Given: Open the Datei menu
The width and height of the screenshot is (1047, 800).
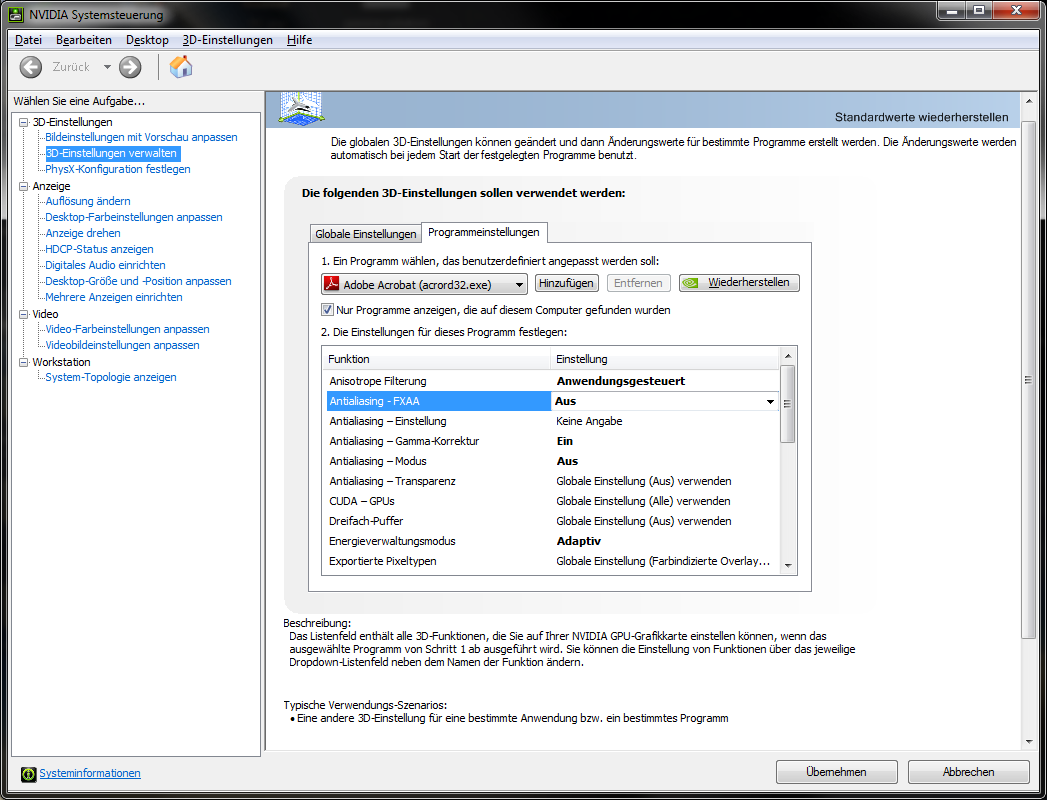Looking at the screenshot, I should [x=28, y=40].
